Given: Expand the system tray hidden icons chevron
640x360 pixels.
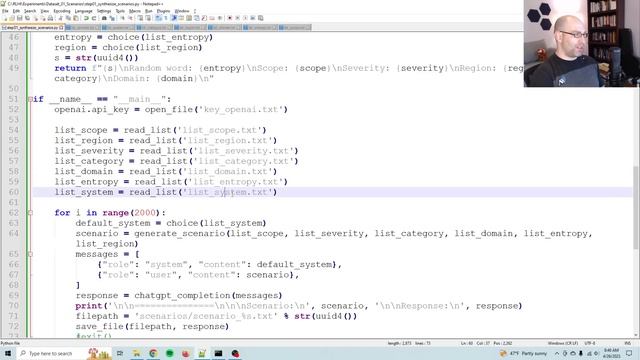Looking at the screenshot, I should (556, 353).
